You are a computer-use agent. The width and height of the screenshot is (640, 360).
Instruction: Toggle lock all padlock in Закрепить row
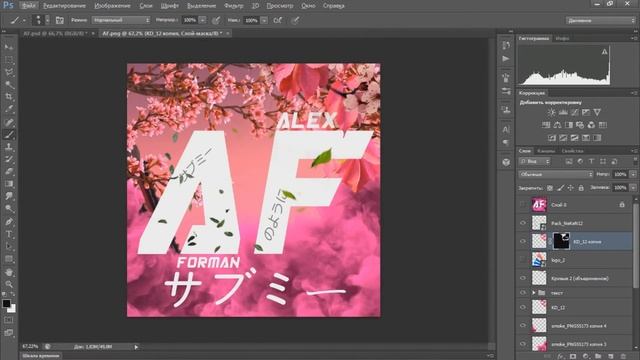pos(581,188)
